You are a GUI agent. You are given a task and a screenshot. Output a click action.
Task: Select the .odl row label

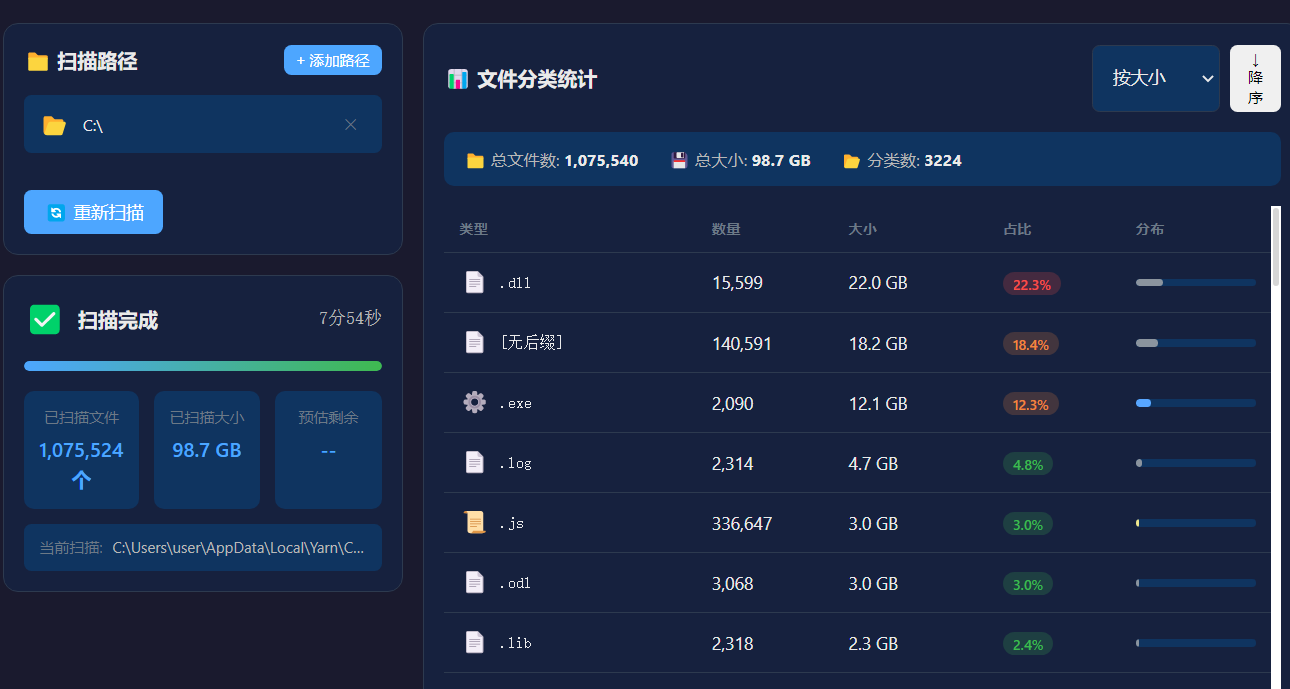pyautogui.click(x=515, y=583)
